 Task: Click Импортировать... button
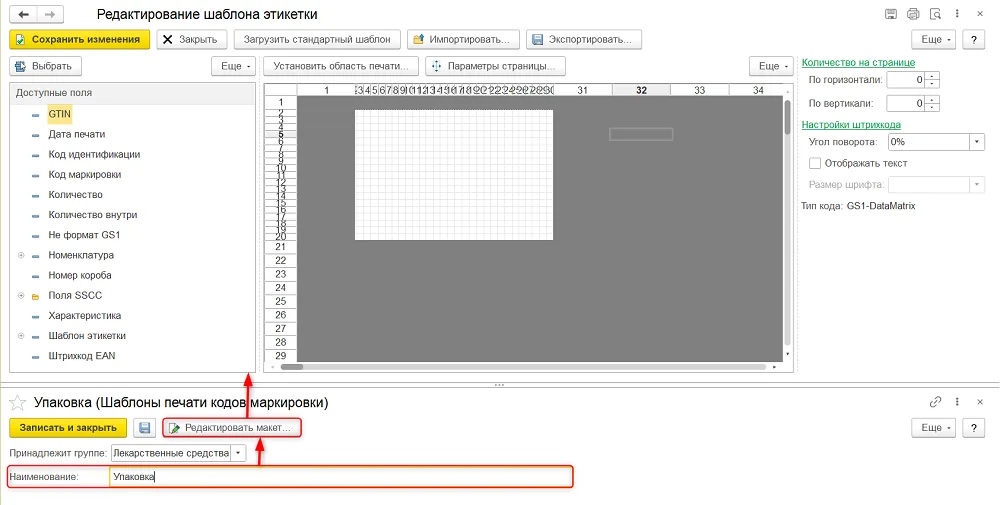coord(463,40)
